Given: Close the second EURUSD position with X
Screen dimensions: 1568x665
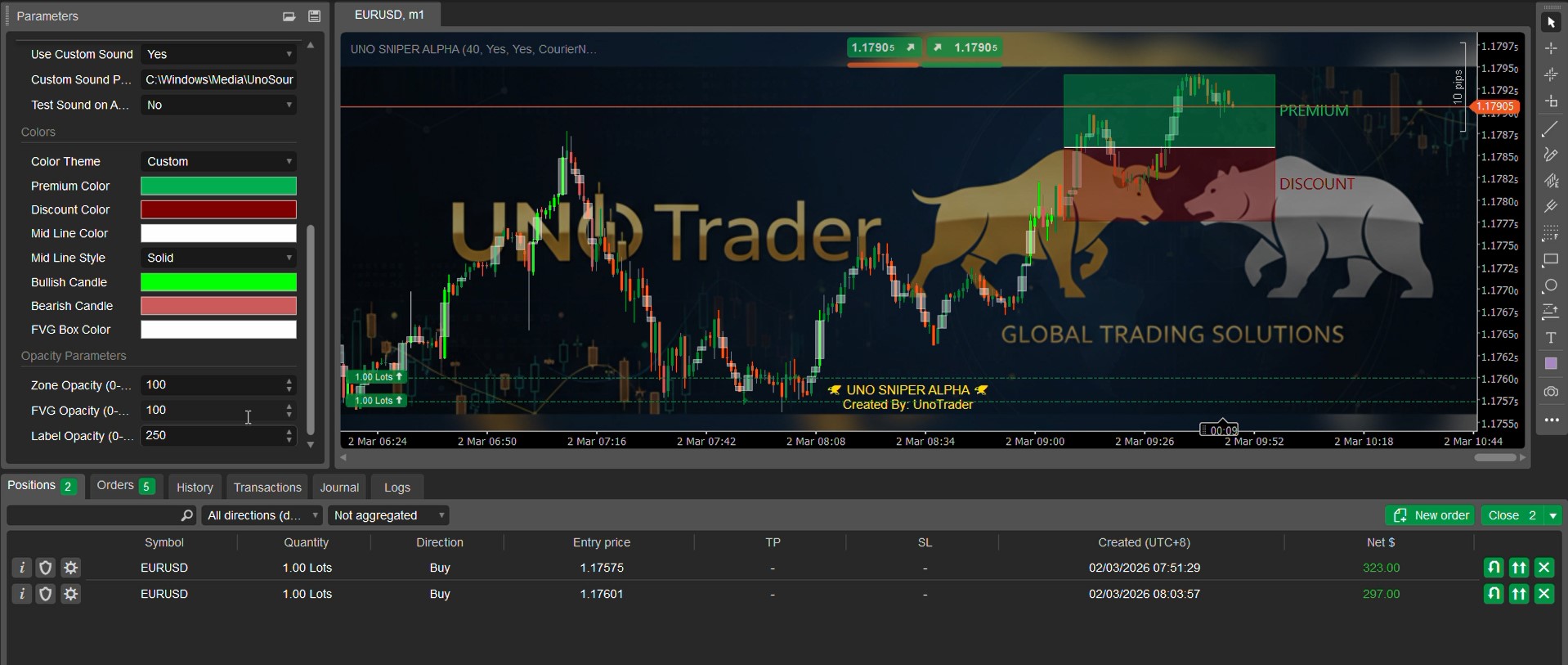Looking at the screenshot, I should pos(1543,594).
